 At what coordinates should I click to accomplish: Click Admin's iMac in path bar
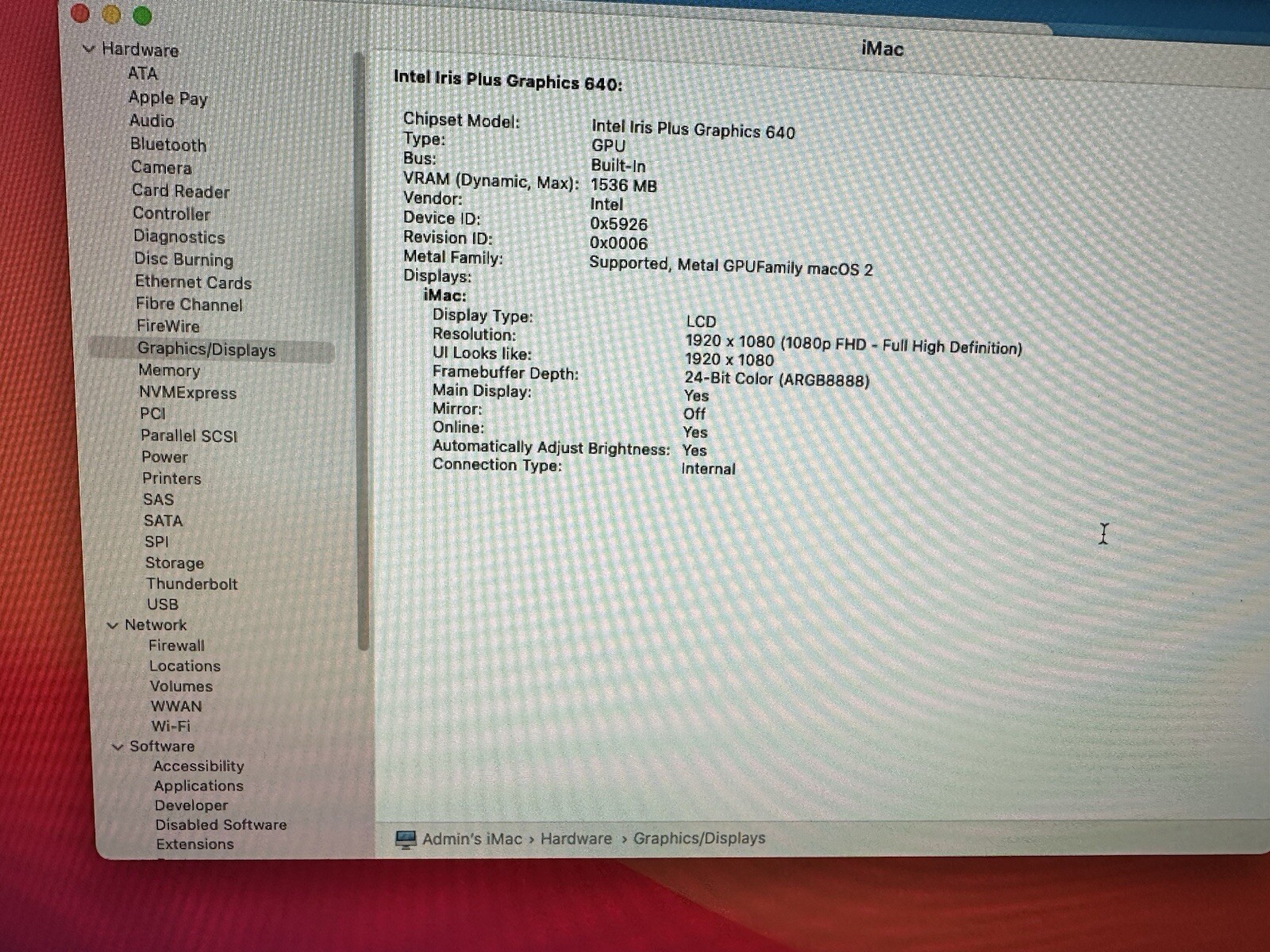coord(472,839)
